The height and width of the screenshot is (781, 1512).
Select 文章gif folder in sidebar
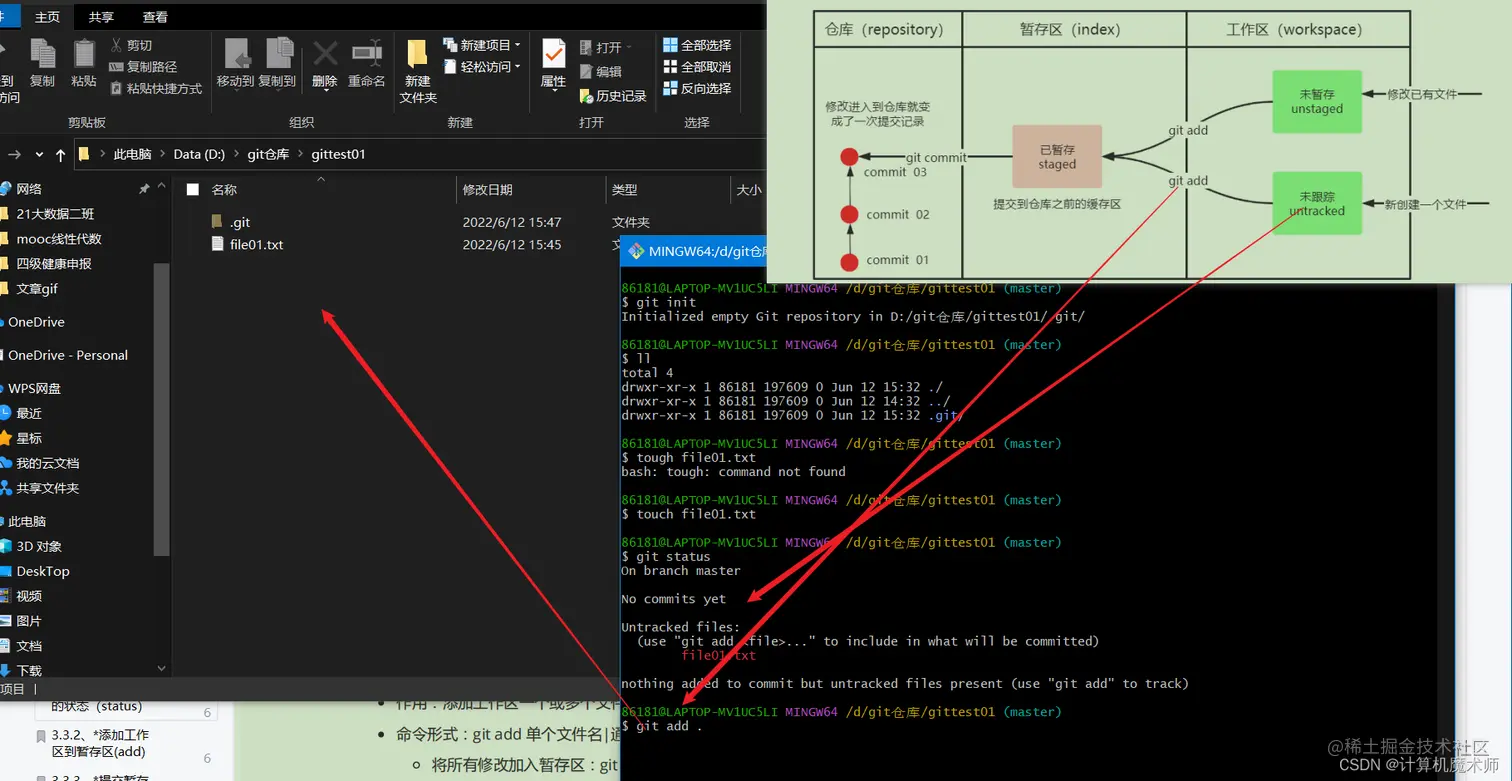(x=37, y=289)
